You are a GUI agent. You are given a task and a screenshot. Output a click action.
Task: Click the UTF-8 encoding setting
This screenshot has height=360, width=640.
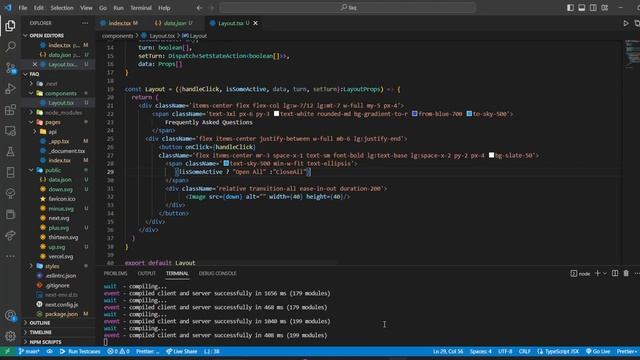[x=505, y=351]
